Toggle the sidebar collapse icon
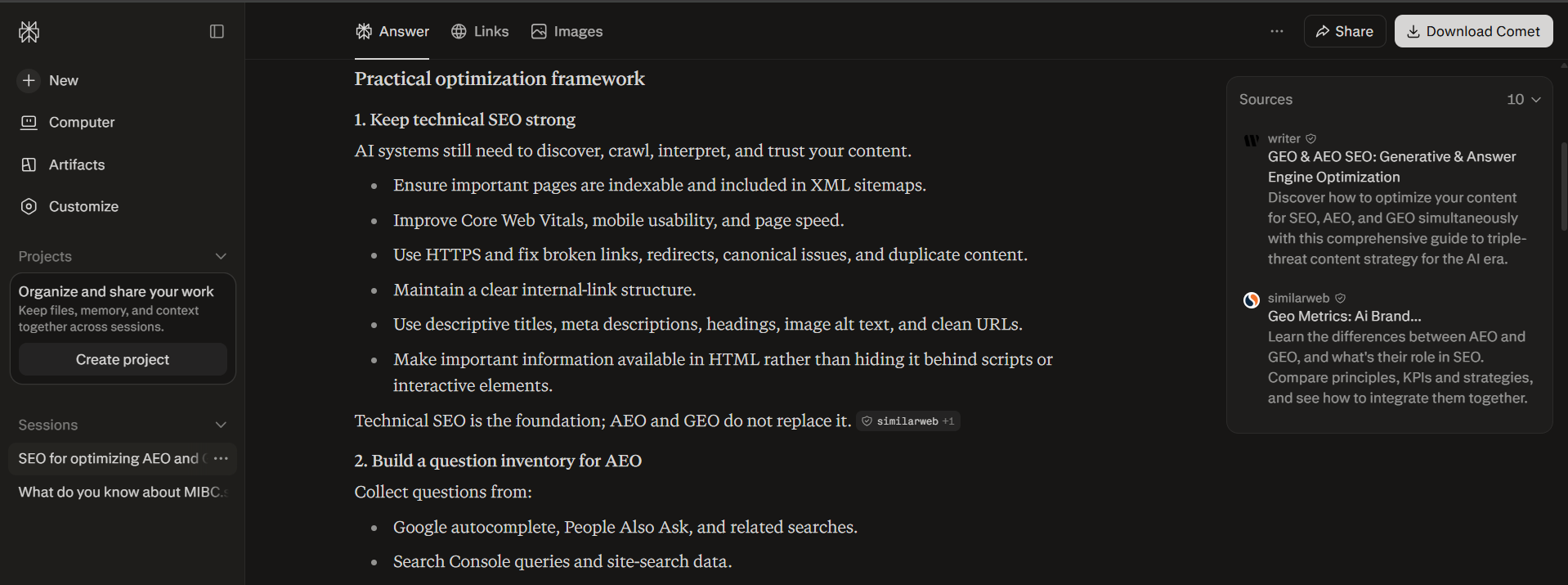 [217, 32]
